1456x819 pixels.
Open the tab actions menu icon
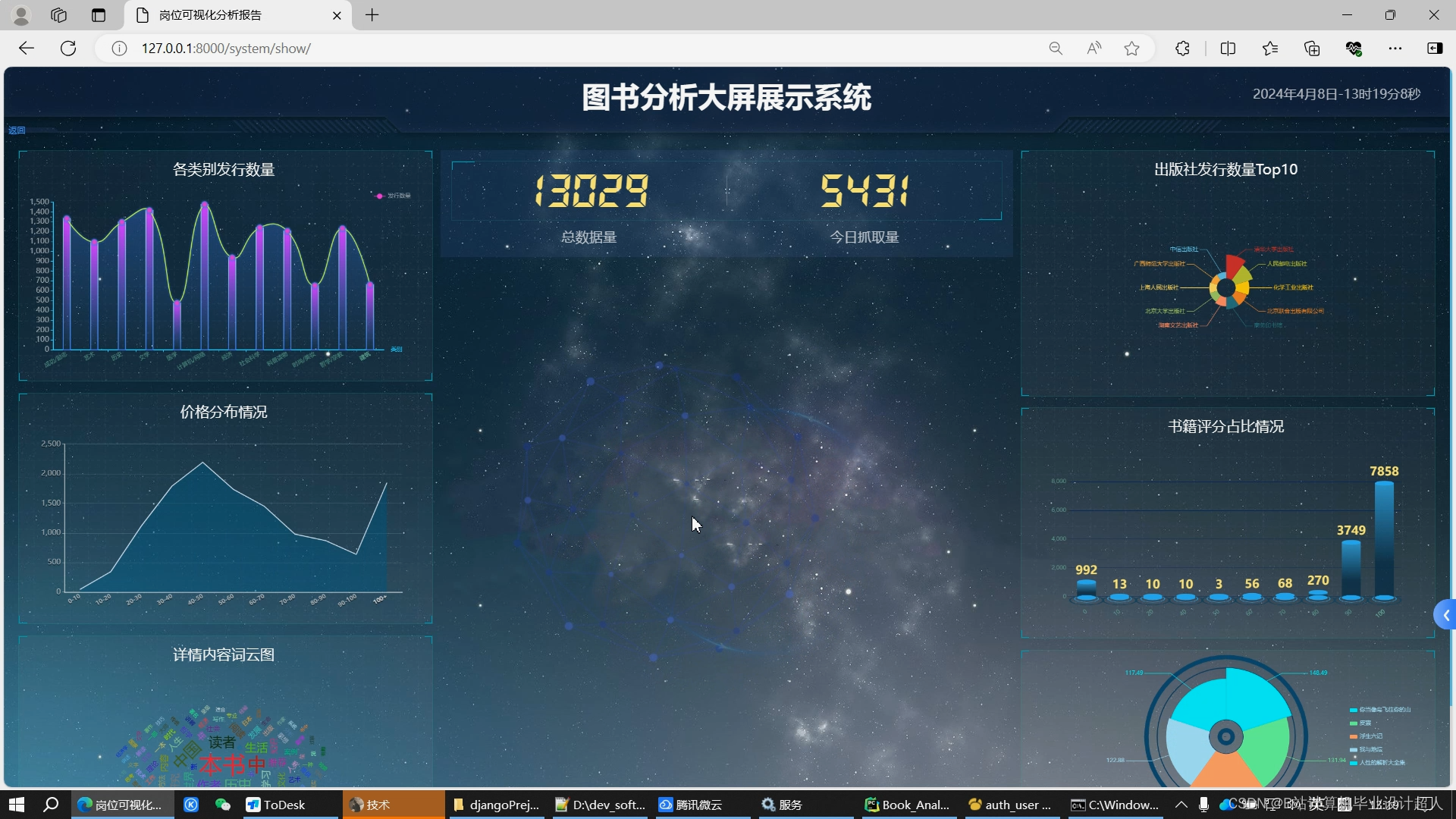(99, 15)
